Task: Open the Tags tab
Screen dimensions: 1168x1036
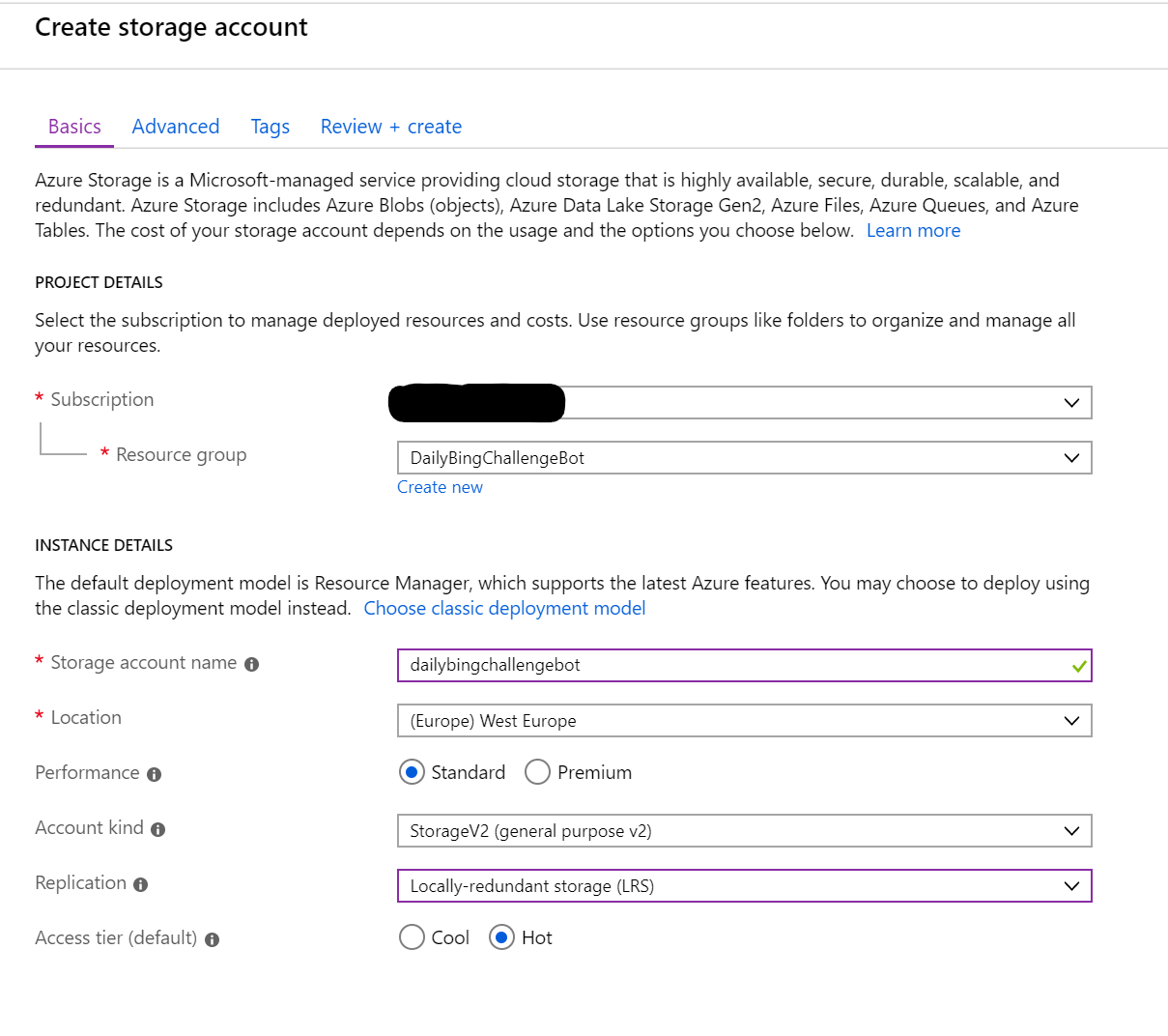Action: tap(270, 127)
